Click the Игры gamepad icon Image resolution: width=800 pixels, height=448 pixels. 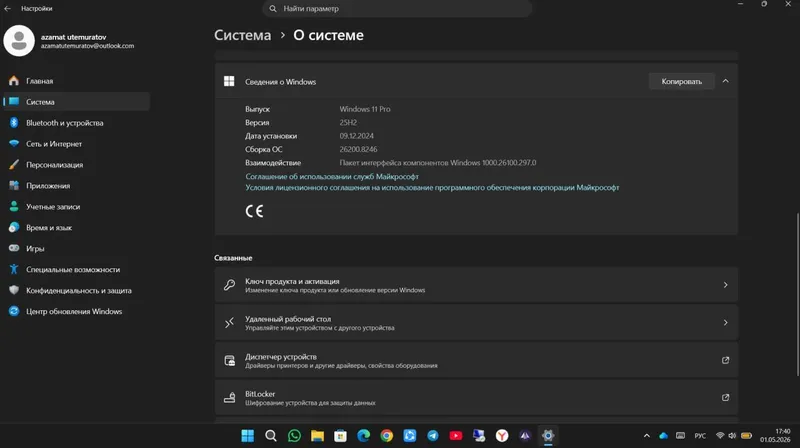tap(14, 248)
